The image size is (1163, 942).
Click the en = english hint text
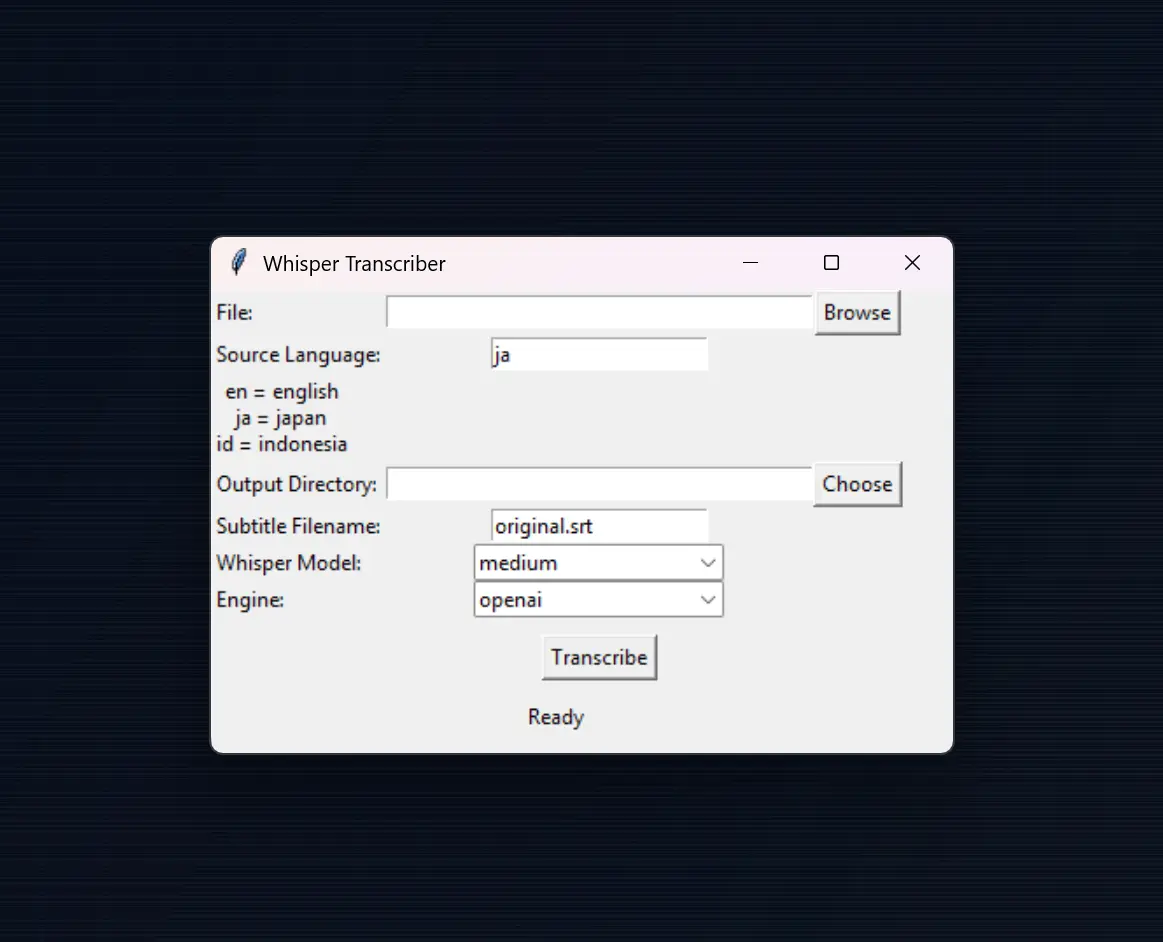[281, 391]
